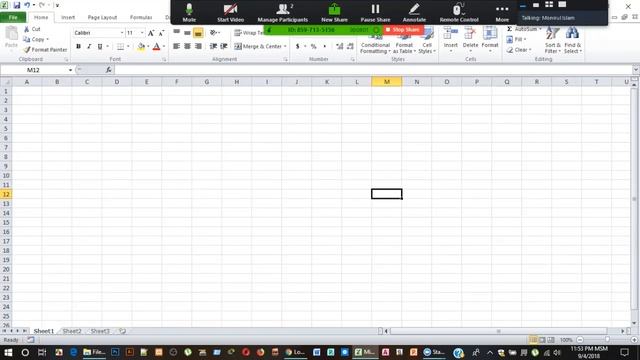Click the Undo arrow icon
640x360 pixels.
[27, 5]
